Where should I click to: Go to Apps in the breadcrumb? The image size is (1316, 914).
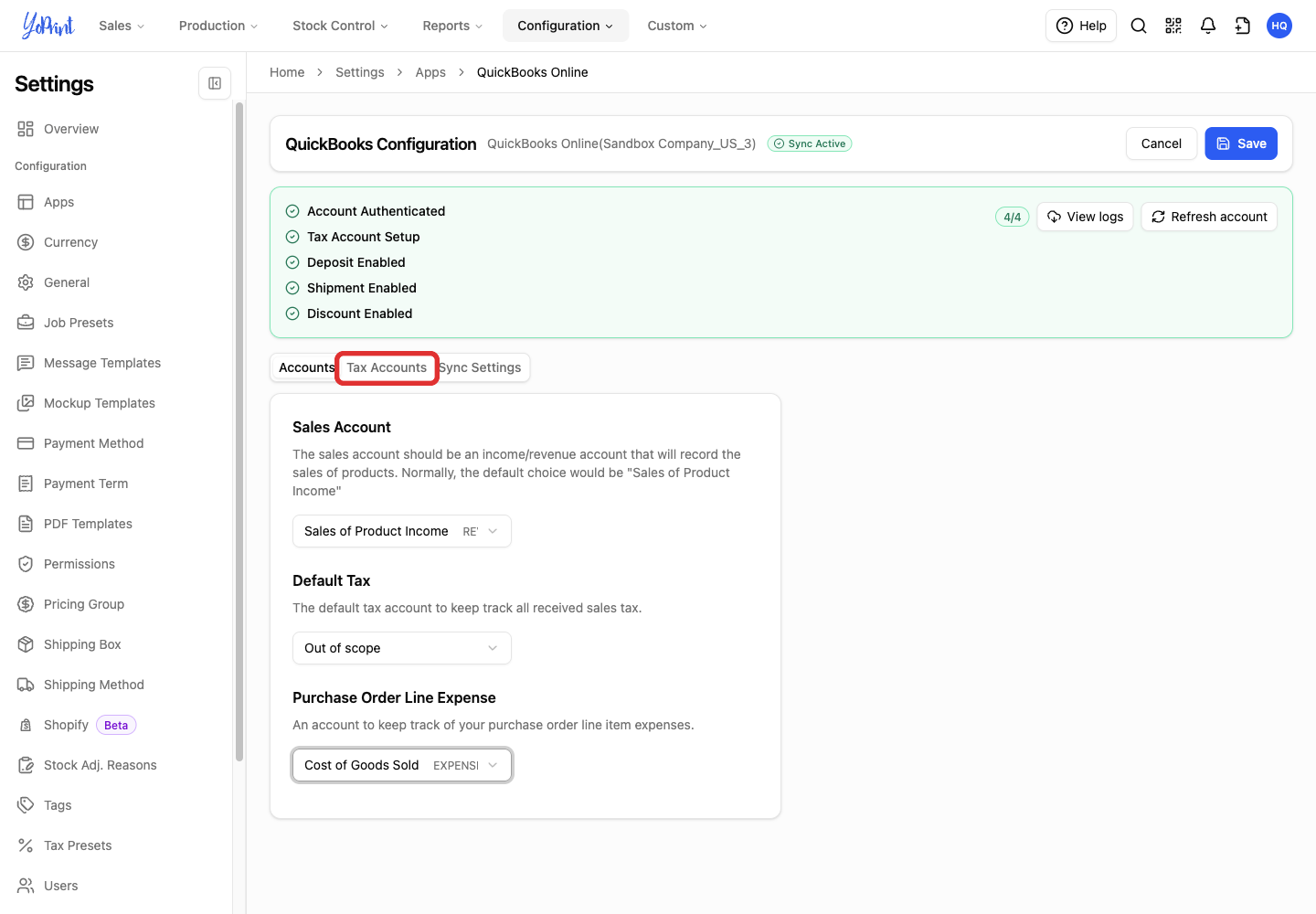tap(430, 72)
